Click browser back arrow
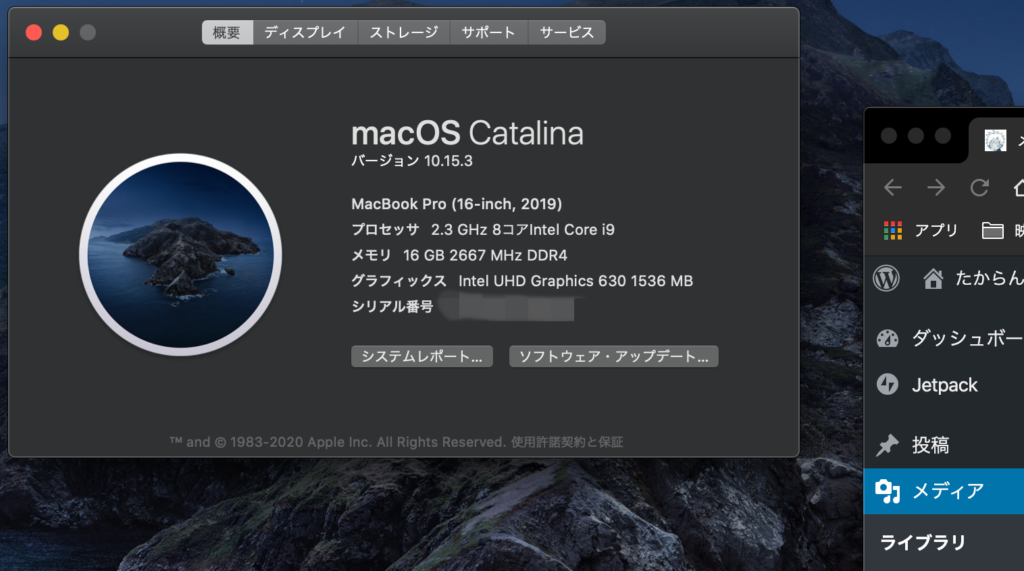1024x571 pixels. pos(893,188)
